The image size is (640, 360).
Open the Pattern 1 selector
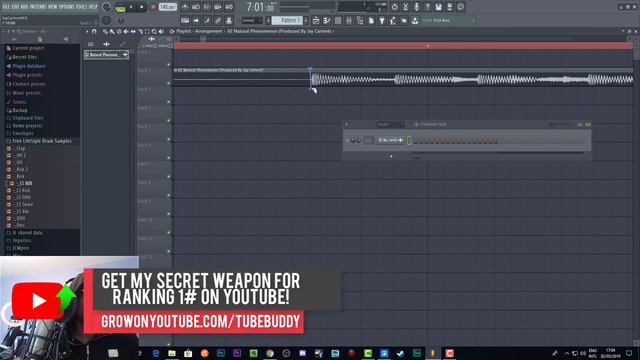[287, 20]
